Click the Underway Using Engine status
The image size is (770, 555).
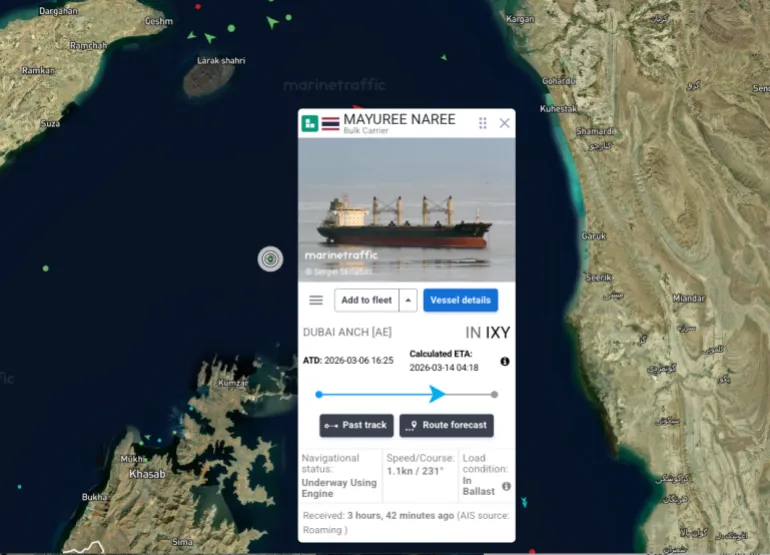(339, 488)
